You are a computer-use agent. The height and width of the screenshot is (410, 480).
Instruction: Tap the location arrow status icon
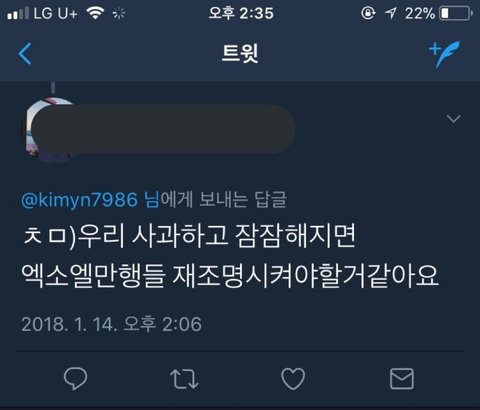point(390,14)
